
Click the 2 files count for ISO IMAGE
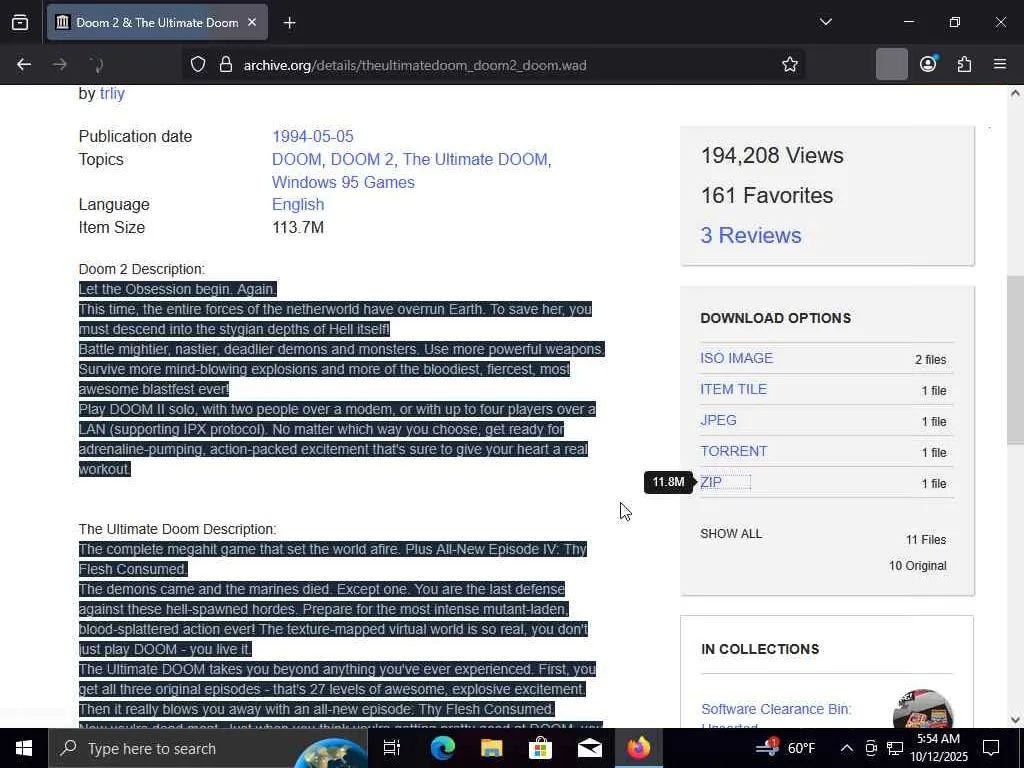931,360
